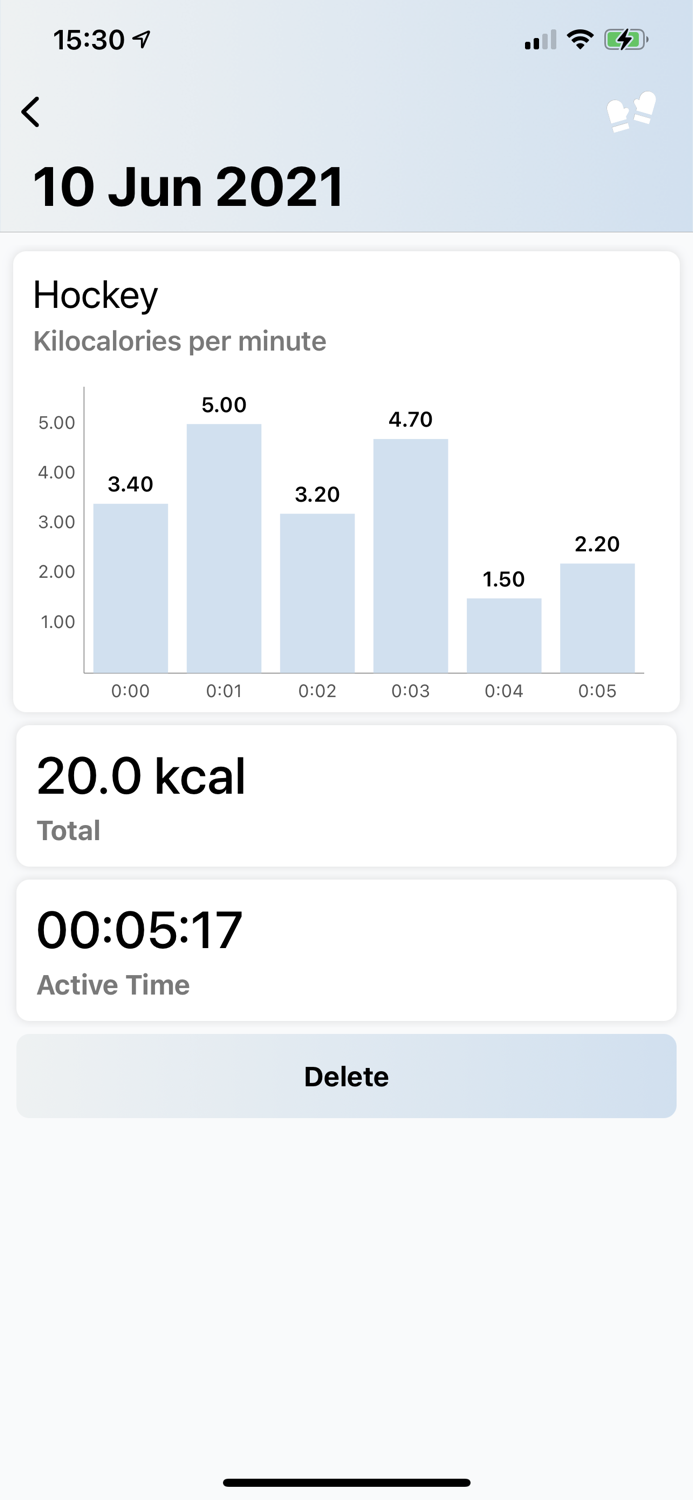Tap the Wi-Fi icon in status bar

581,38
